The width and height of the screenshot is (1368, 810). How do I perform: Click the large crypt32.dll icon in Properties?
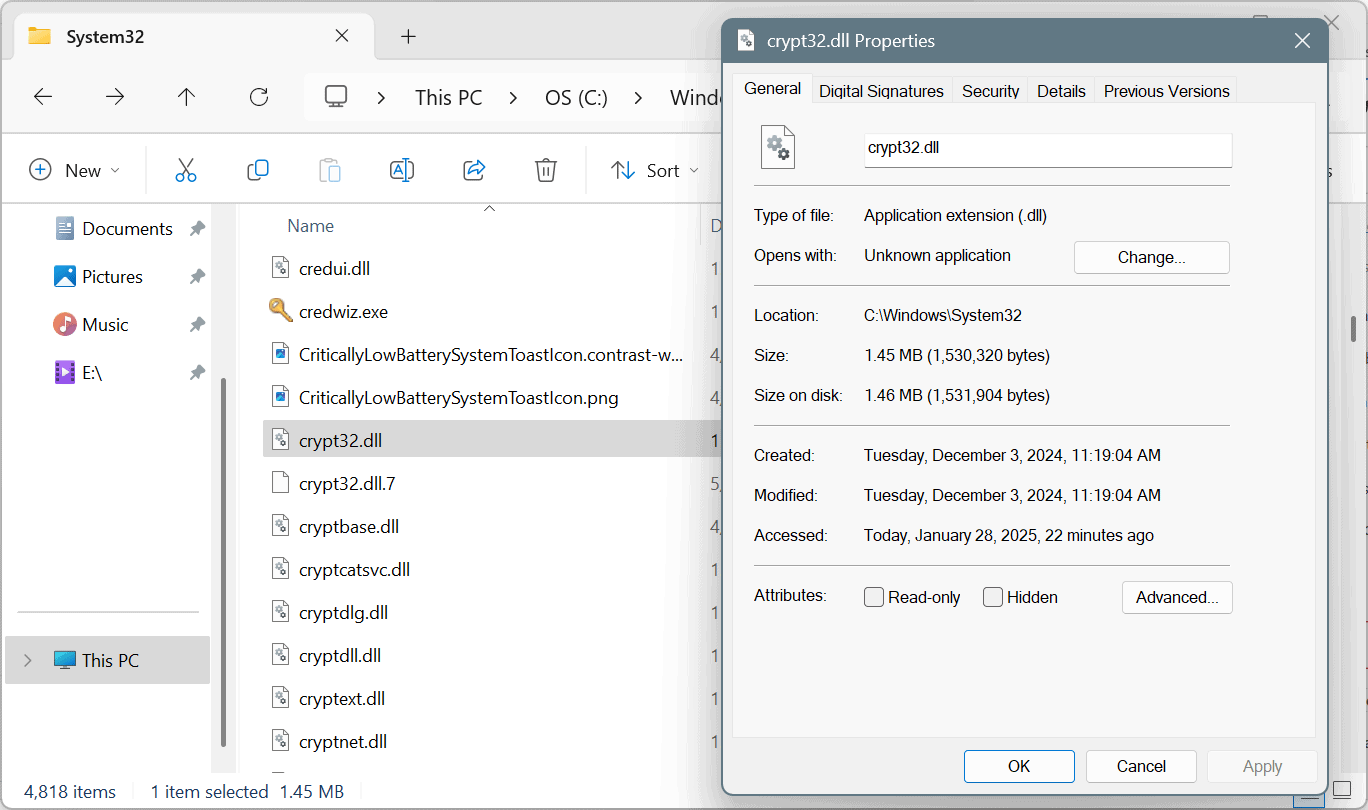pos(778,147)
